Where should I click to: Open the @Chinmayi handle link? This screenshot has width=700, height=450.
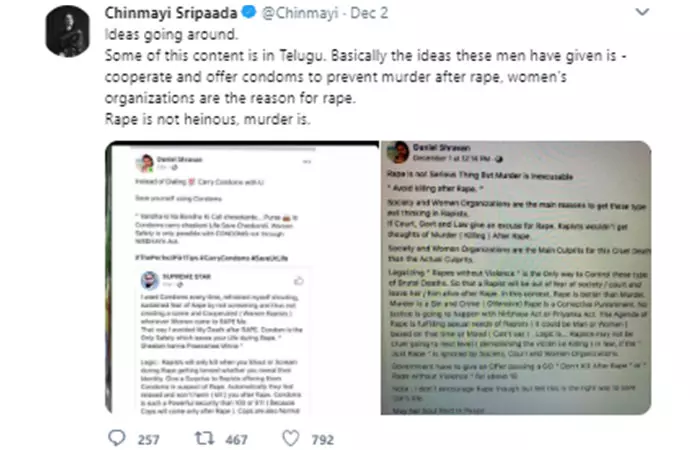tap(300, 13)
